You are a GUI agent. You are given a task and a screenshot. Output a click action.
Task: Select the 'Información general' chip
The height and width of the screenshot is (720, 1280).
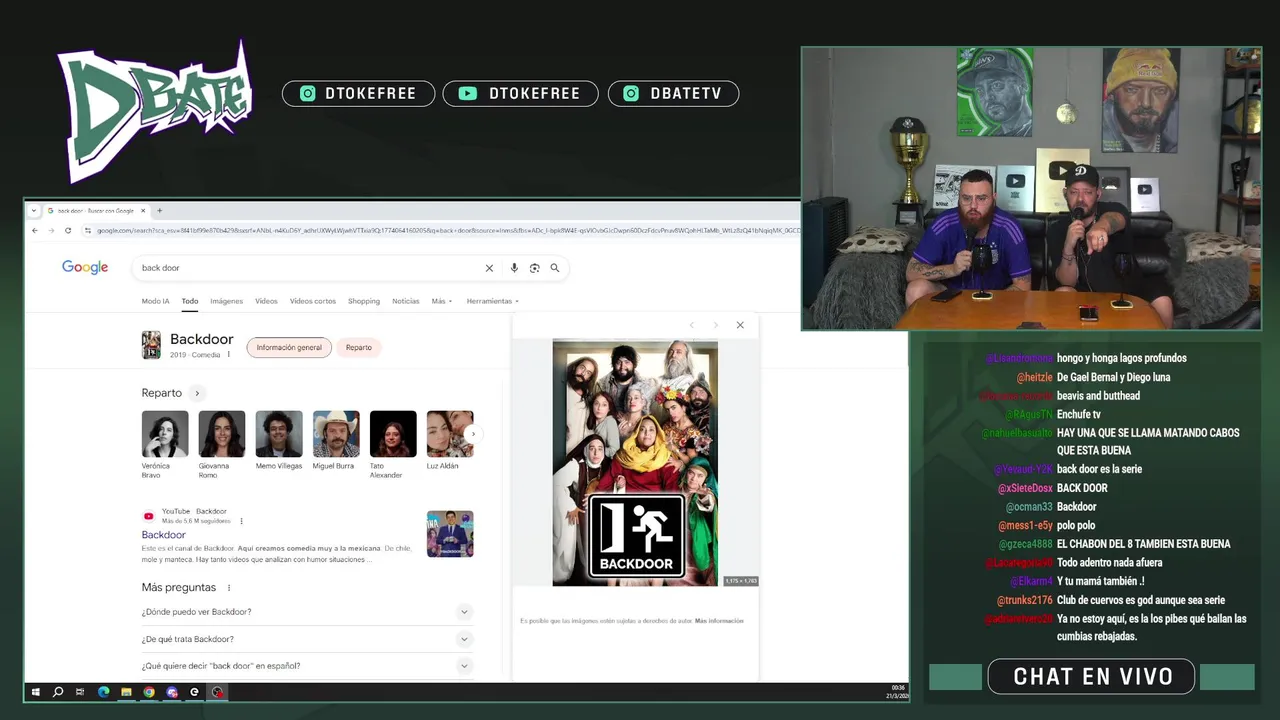click(x=289, y=348)
